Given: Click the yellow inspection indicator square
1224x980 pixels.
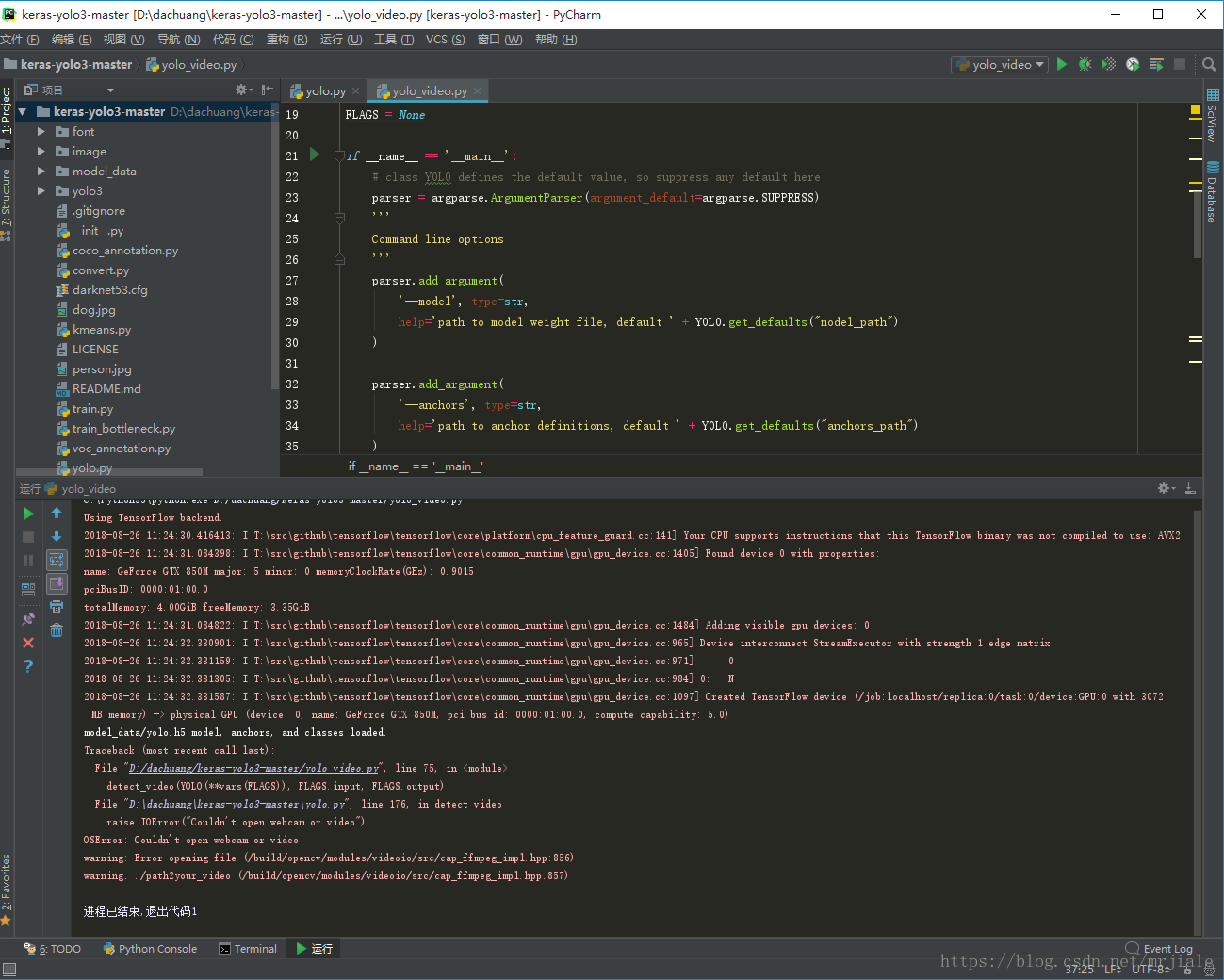Looking at the screenshot, I should tap(1195, 110).
